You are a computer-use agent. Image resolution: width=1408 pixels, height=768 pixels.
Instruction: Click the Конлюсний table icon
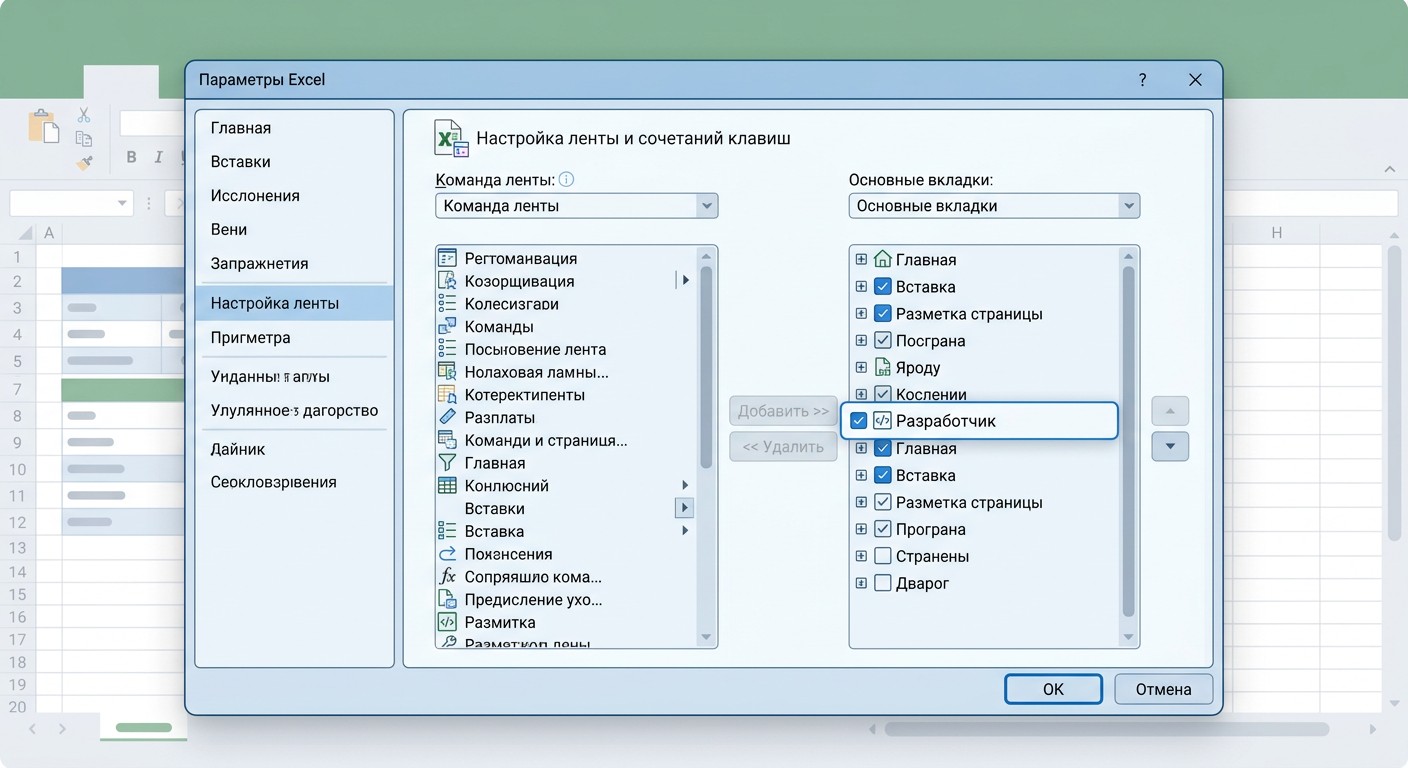(447, 485)
